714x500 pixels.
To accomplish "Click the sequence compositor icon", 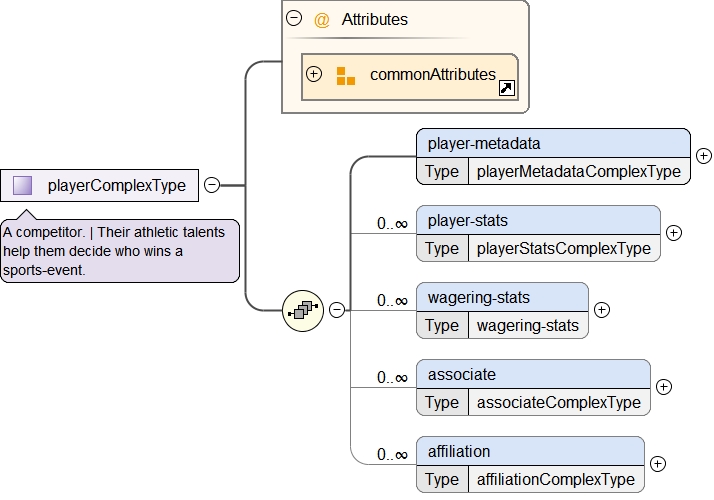I will click(302, 309).
